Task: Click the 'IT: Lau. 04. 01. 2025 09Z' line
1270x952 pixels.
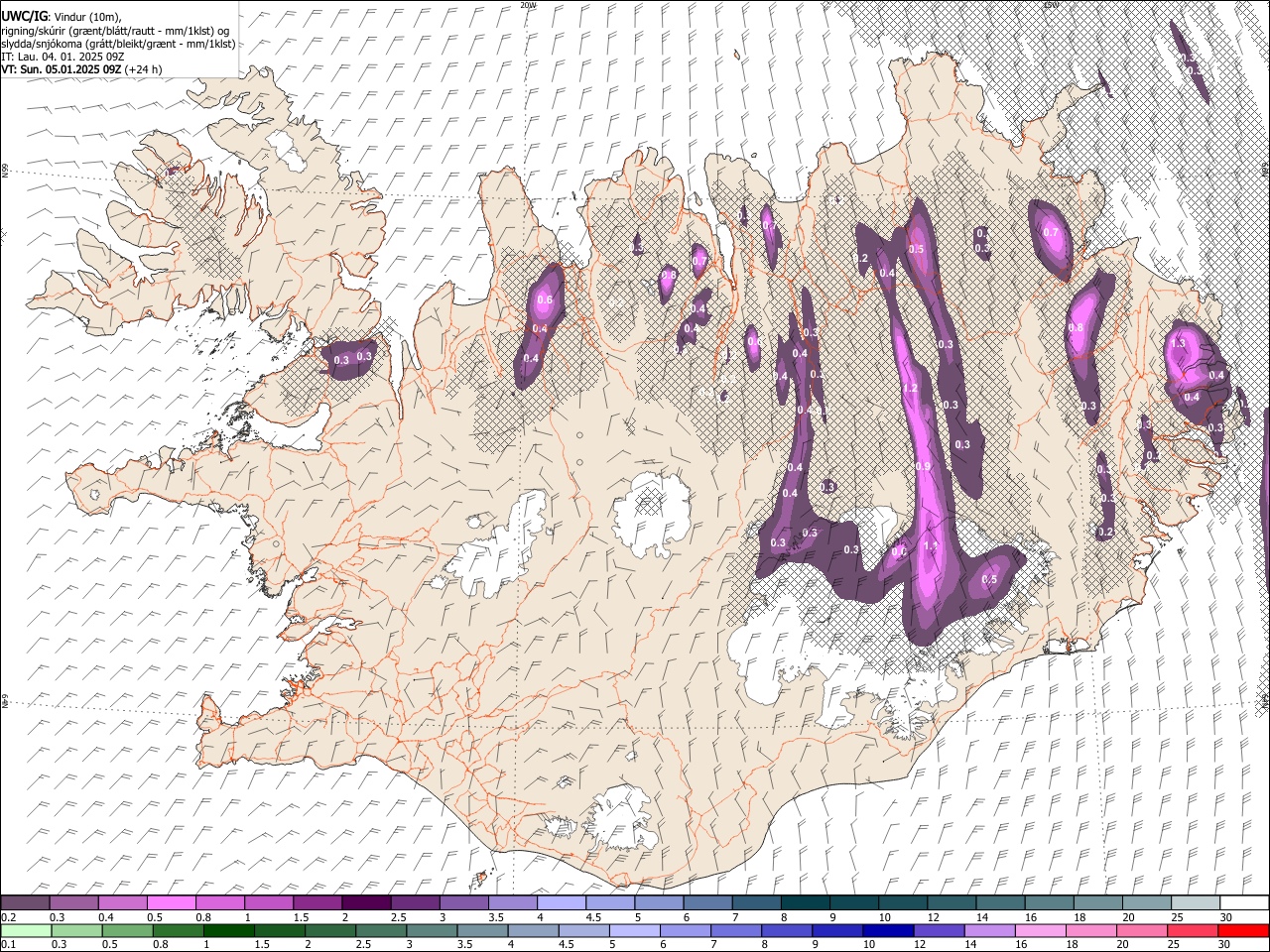Action: [x=63, y=57]
